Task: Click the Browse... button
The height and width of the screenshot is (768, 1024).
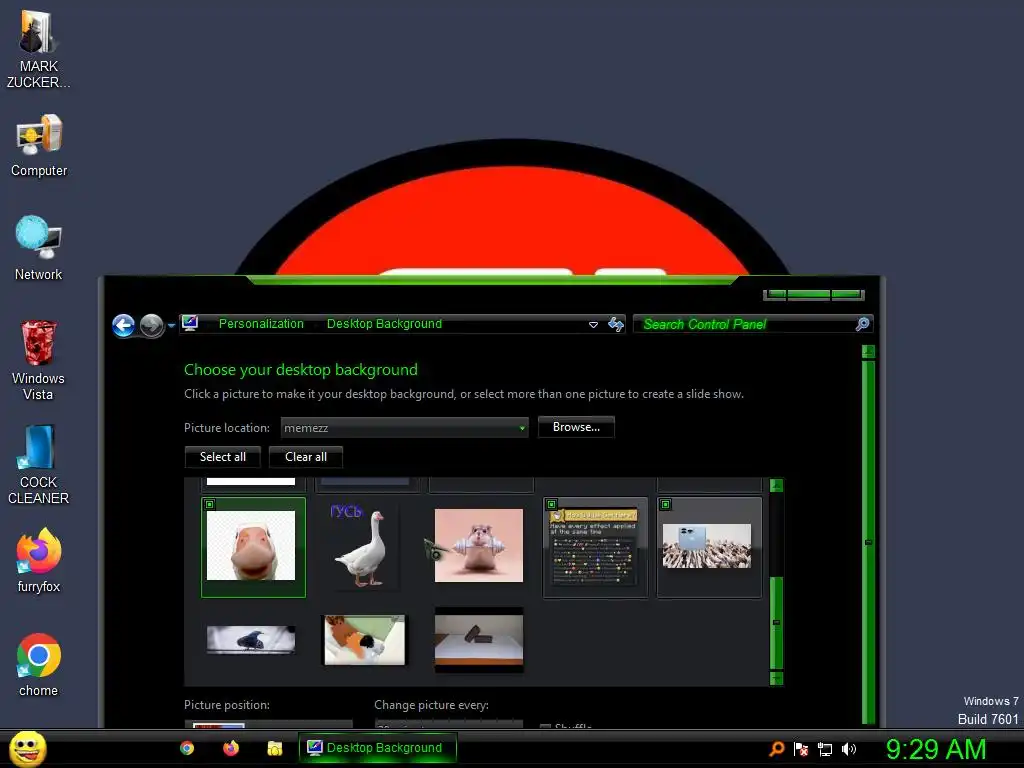Action: point(576,427)
